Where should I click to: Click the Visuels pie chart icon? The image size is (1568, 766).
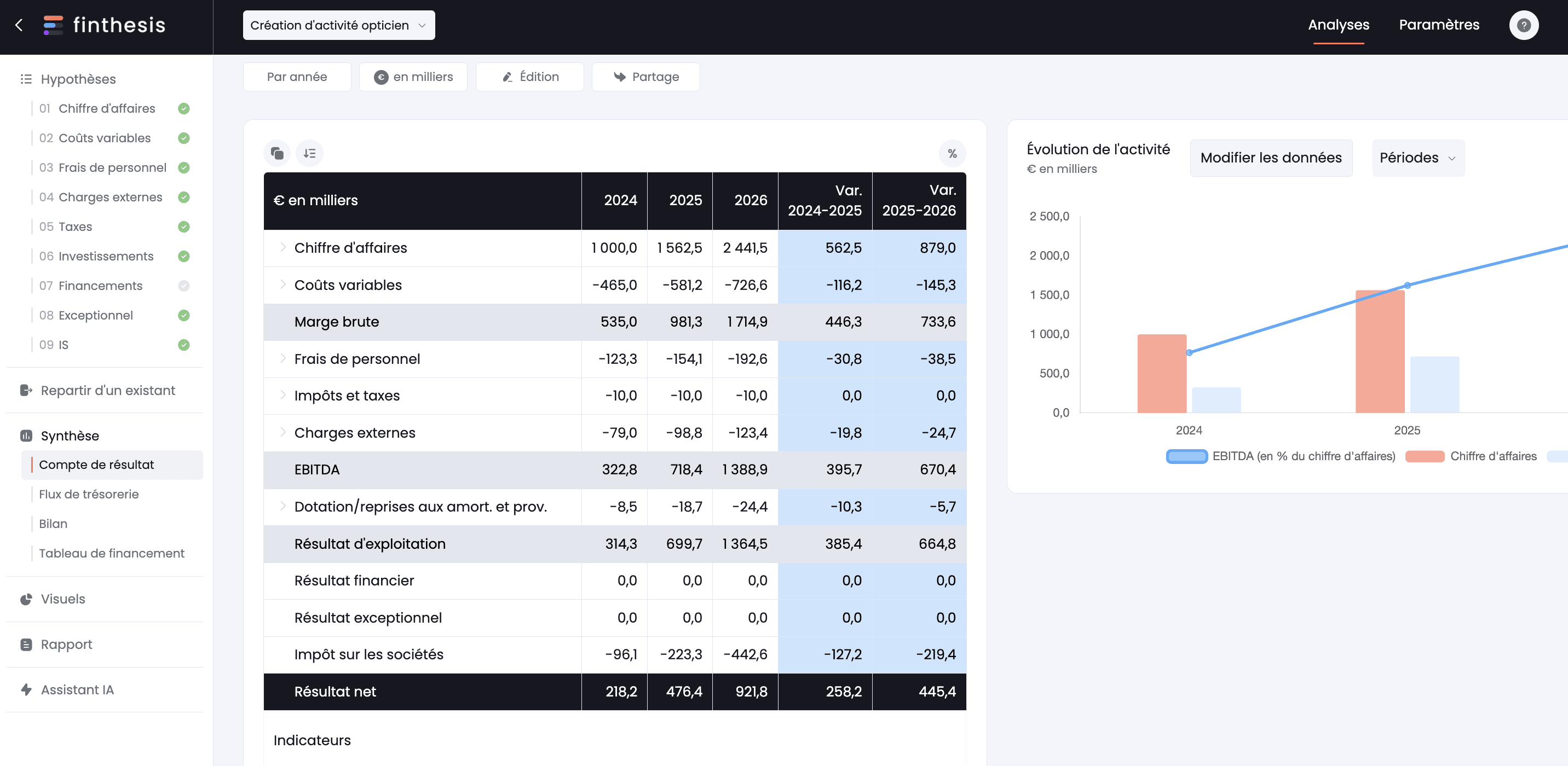(x=26, y=599)
